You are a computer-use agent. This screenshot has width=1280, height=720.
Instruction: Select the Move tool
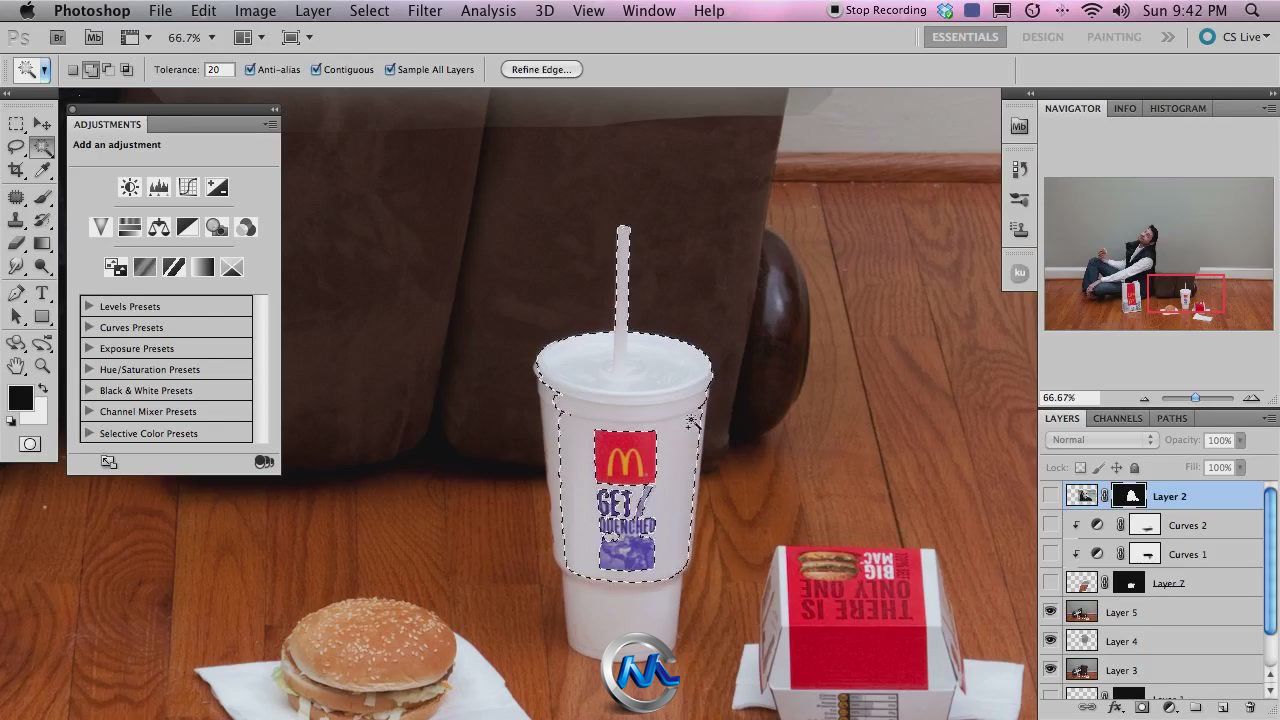pyautogui.click(x=42, y=124)
